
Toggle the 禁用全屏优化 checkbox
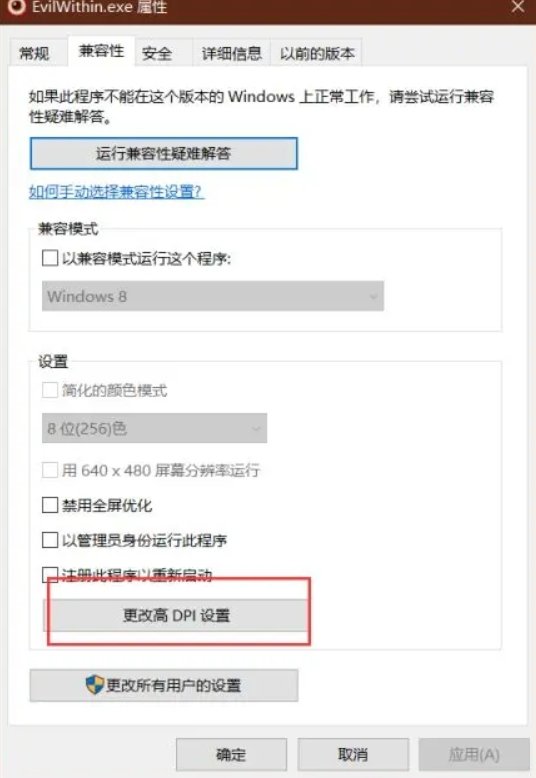click(x=50, y=505)
